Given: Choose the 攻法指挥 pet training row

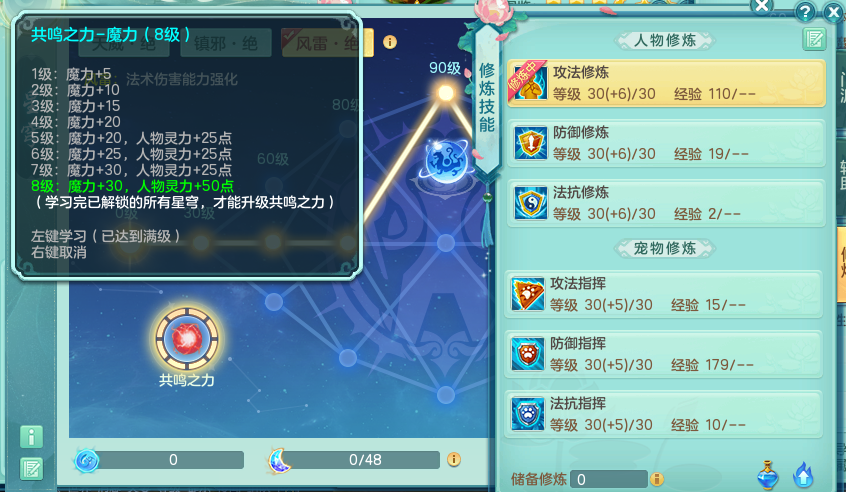Looking at the screenshot, I should point(664,294).
